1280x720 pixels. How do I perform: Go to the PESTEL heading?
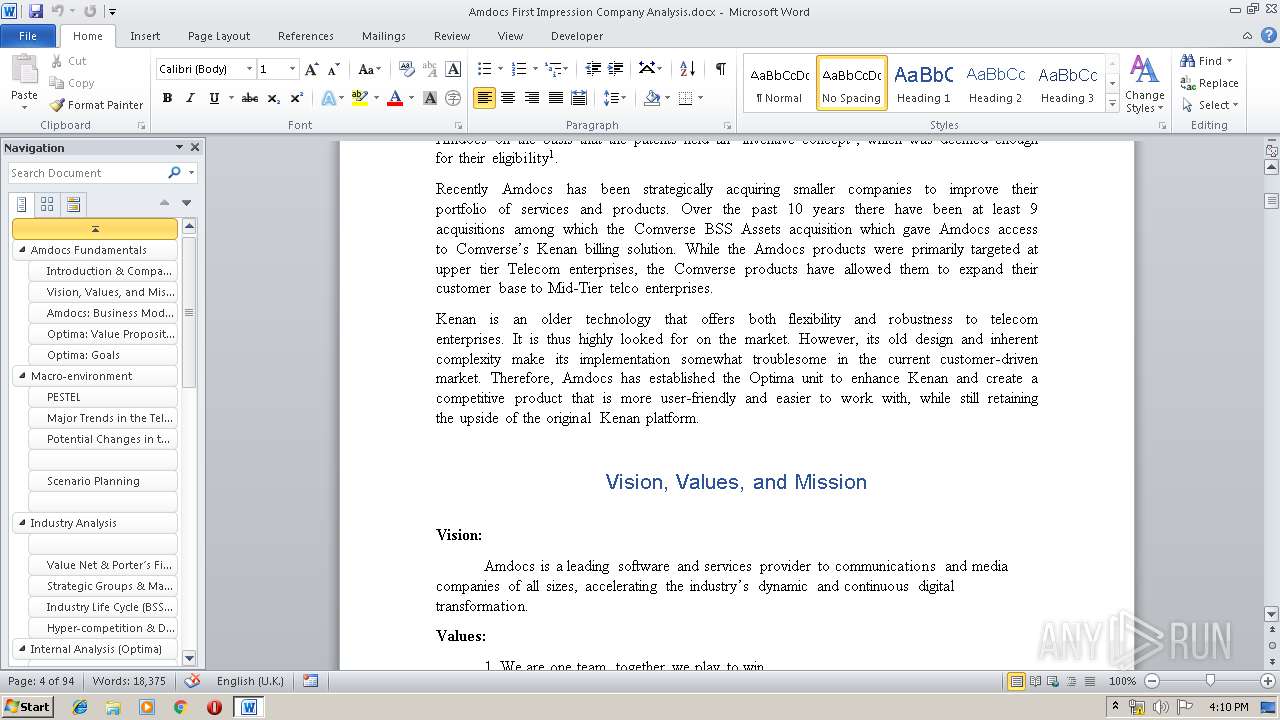click(x=103, y=397)
